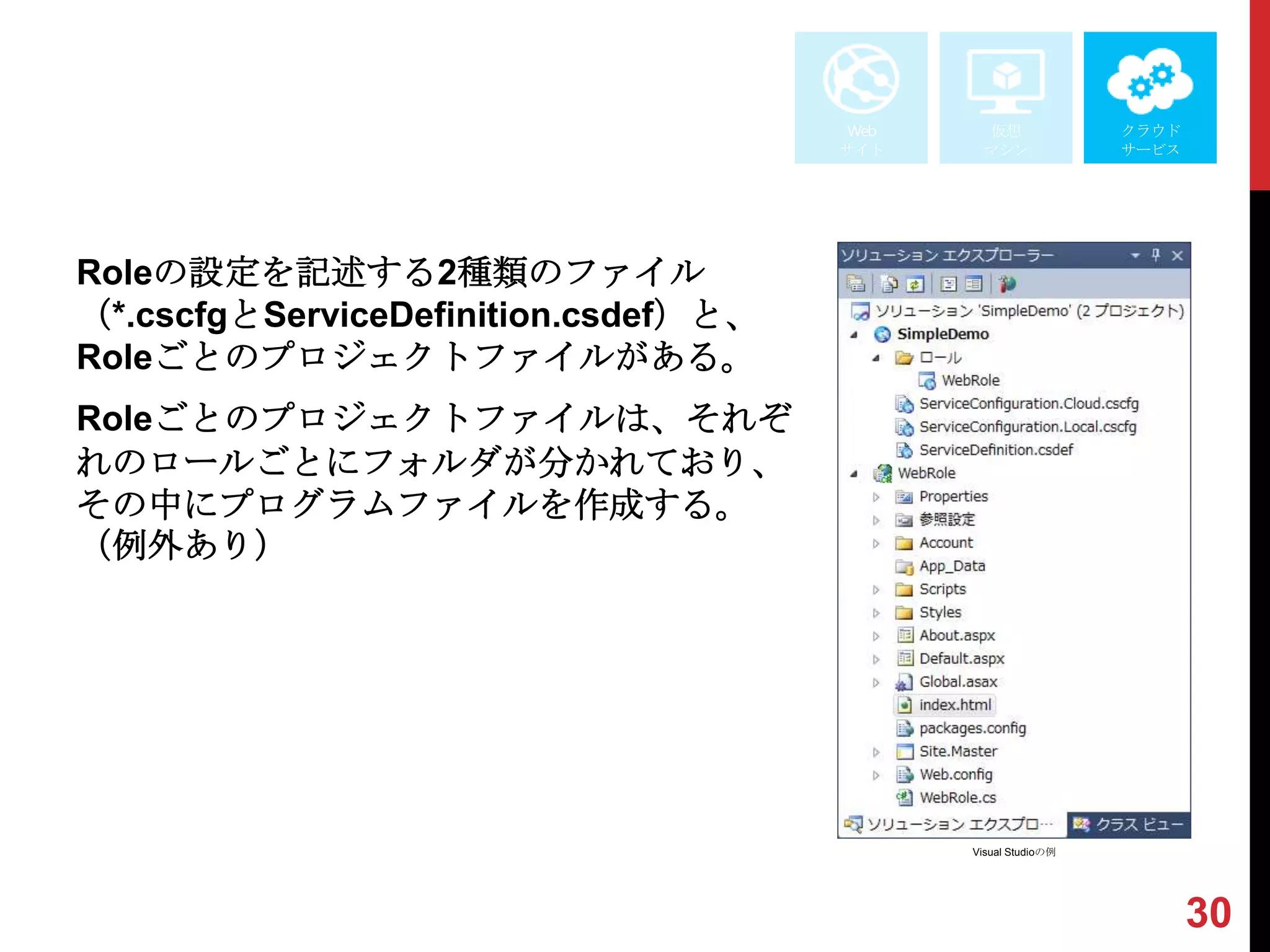Viewport: 1270px width, 952px height.
Task: Click the 'Visual Studioの例' caption
Action: pos(1014,852)
